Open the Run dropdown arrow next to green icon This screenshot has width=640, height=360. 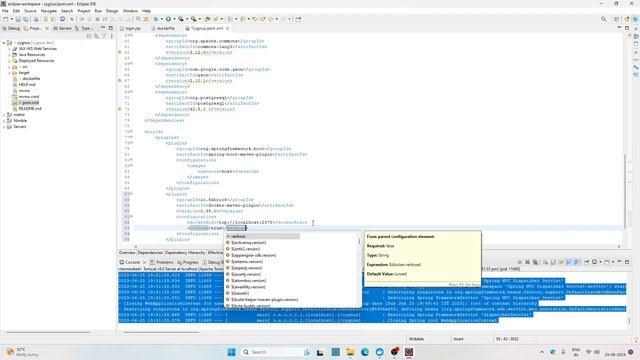174,19
